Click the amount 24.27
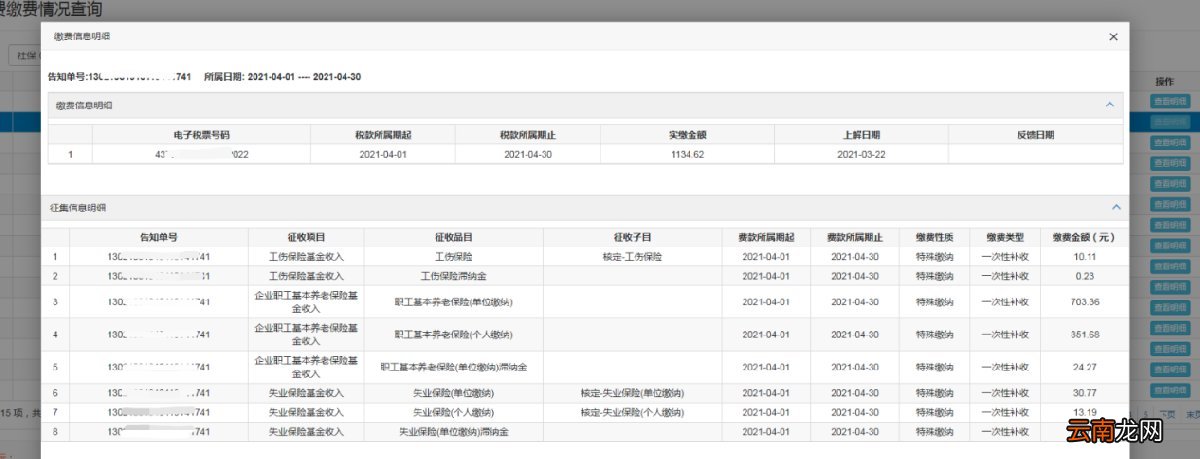 (x=1083, y=367)
